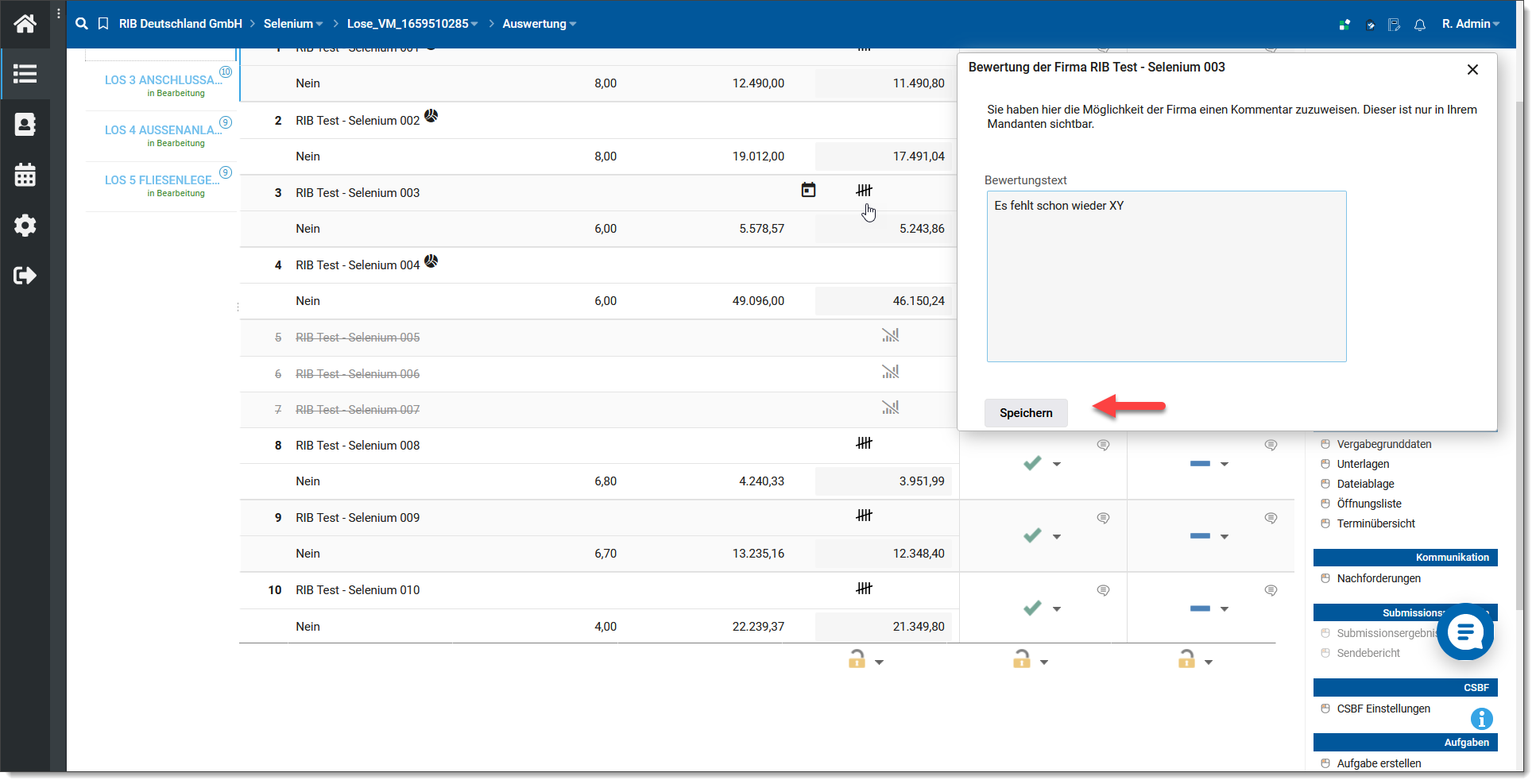Click into the Bewertungstext field

tap(1167, 276)
